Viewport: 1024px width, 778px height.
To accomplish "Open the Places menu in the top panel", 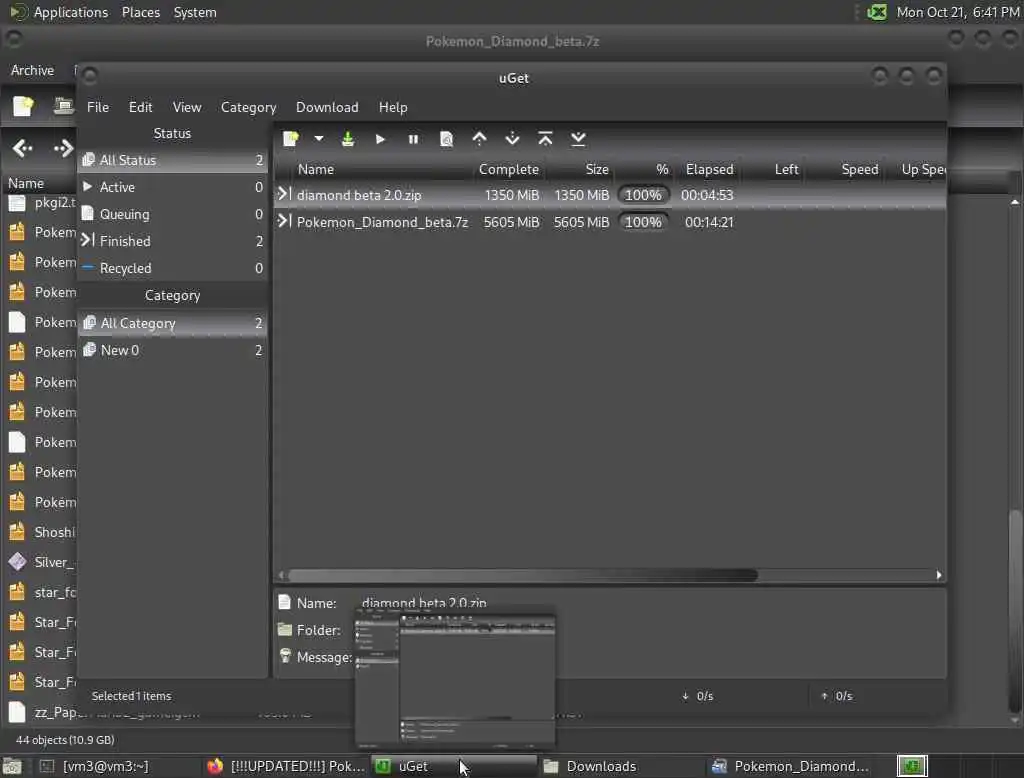I will tap(141, 12).
